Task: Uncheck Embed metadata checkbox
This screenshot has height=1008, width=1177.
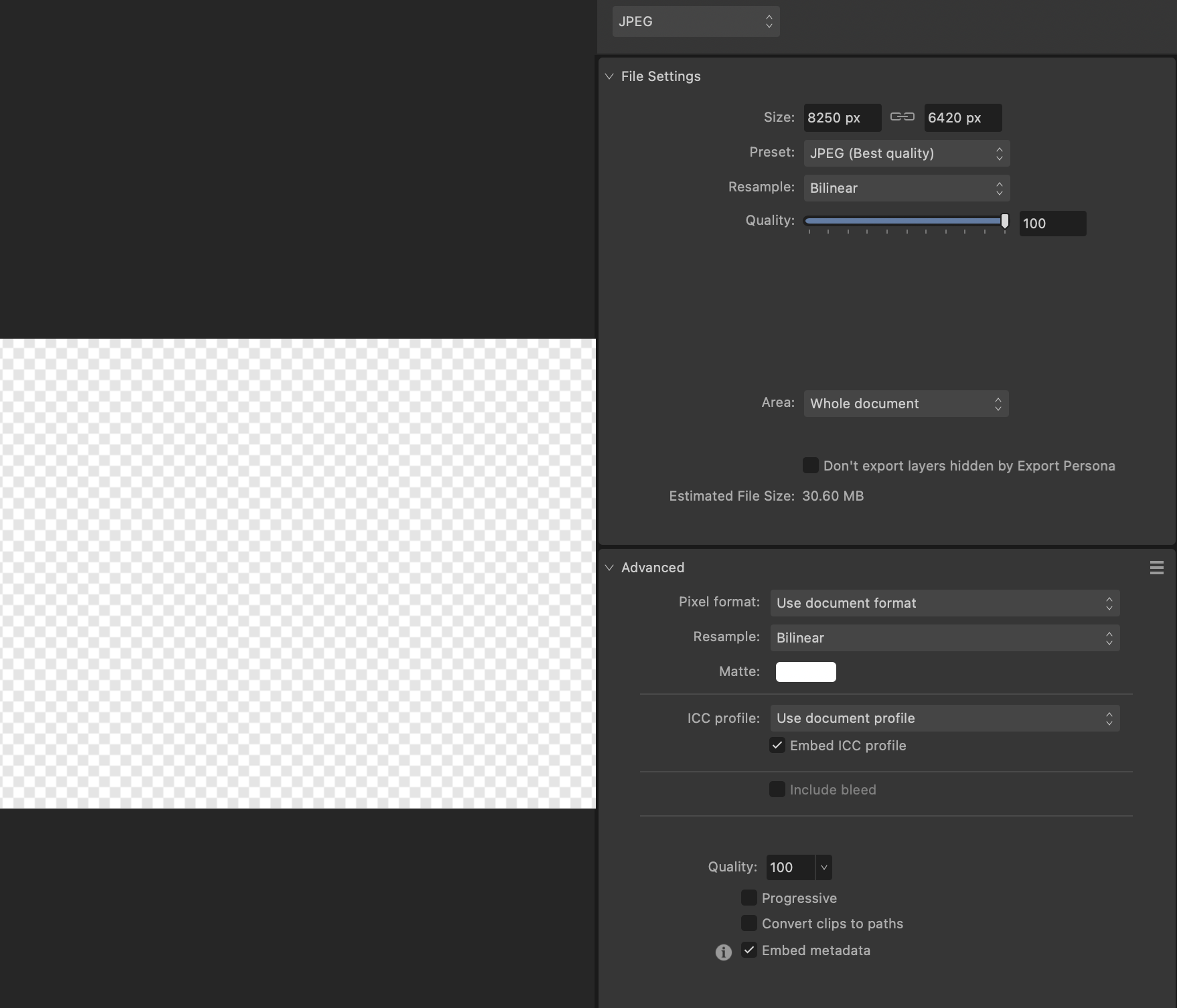Action: [749, 950]
